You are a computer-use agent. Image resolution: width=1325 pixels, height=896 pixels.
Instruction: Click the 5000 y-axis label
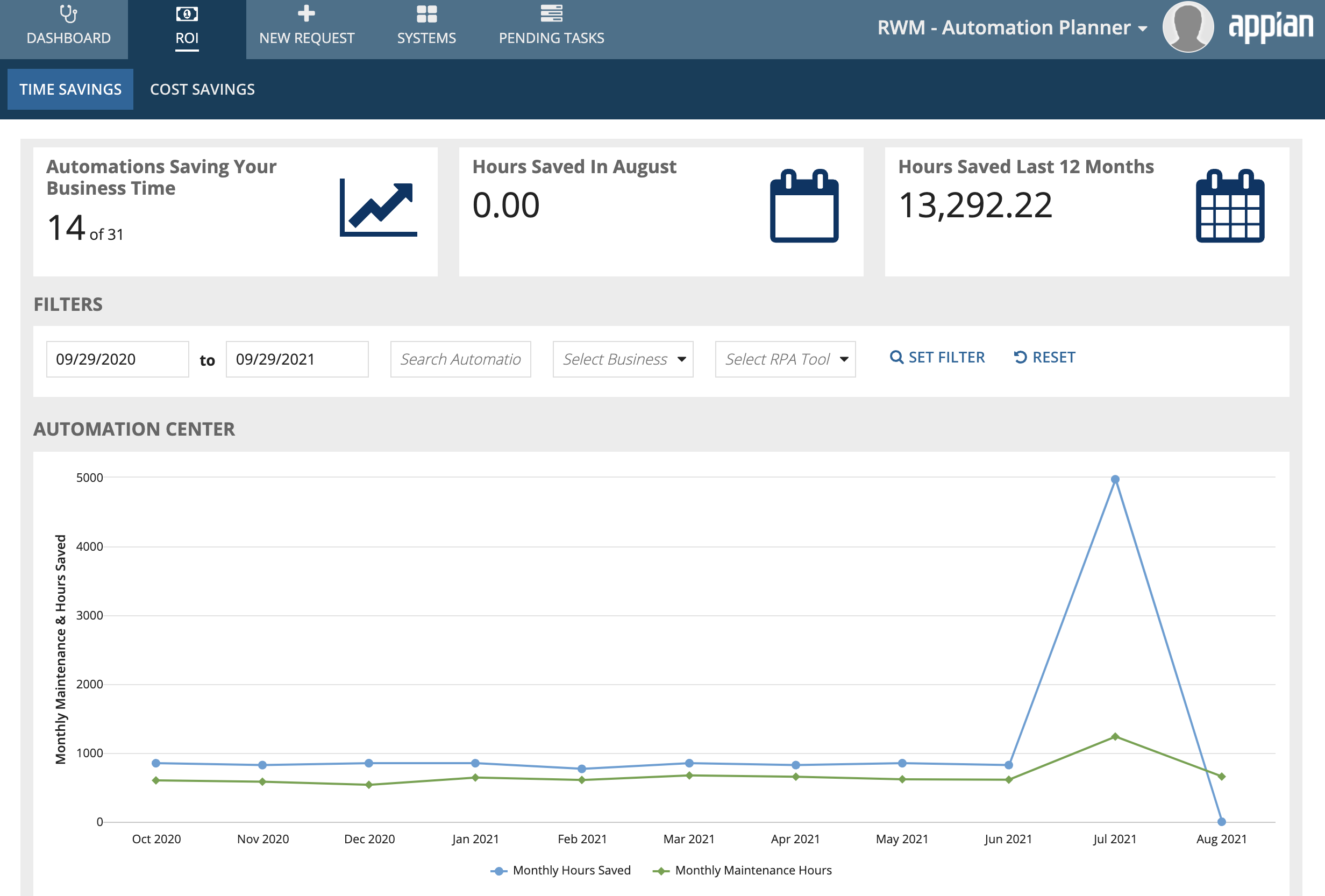pos(89,478)
